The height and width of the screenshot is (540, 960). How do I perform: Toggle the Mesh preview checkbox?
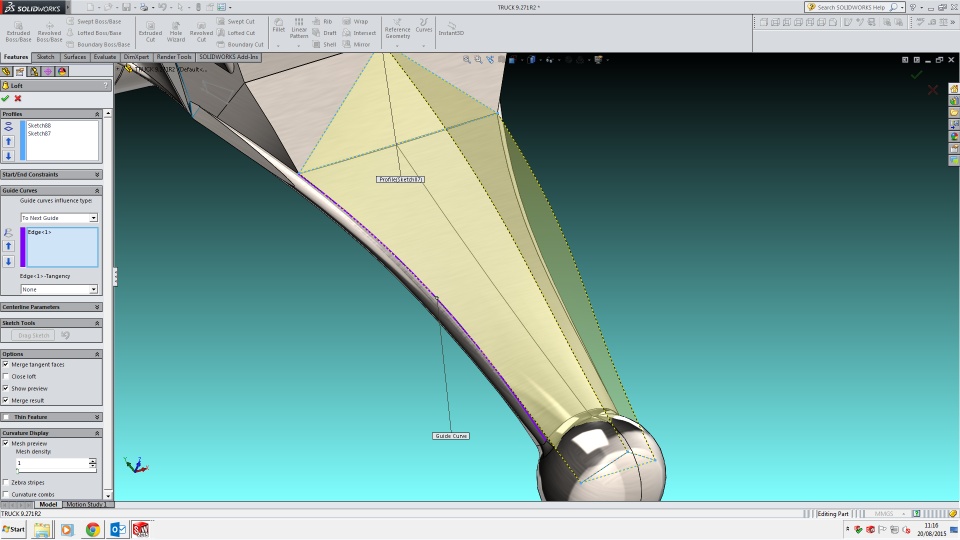pyautogui.click(x=6, y=443)
